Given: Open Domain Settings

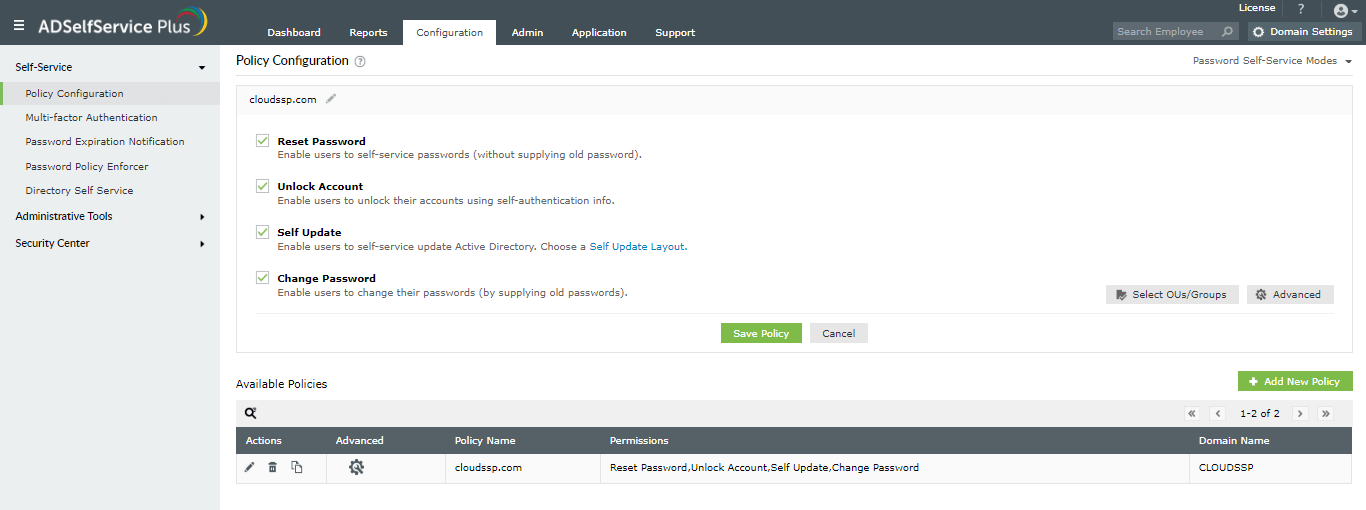Looking at the screenshot, I should pyautogui.click(x=1305, y=32).
